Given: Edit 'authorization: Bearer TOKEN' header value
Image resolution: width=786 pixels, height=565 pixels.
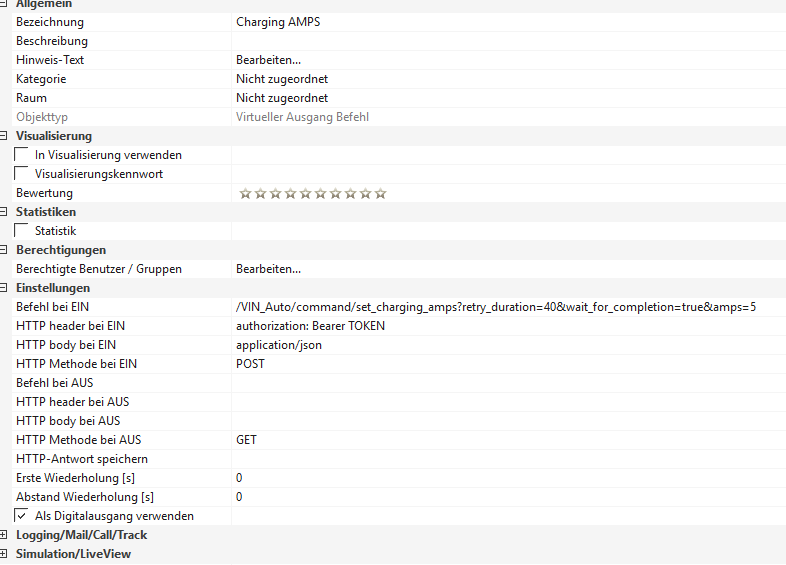Looking at the screenshot, I should 508,326.
